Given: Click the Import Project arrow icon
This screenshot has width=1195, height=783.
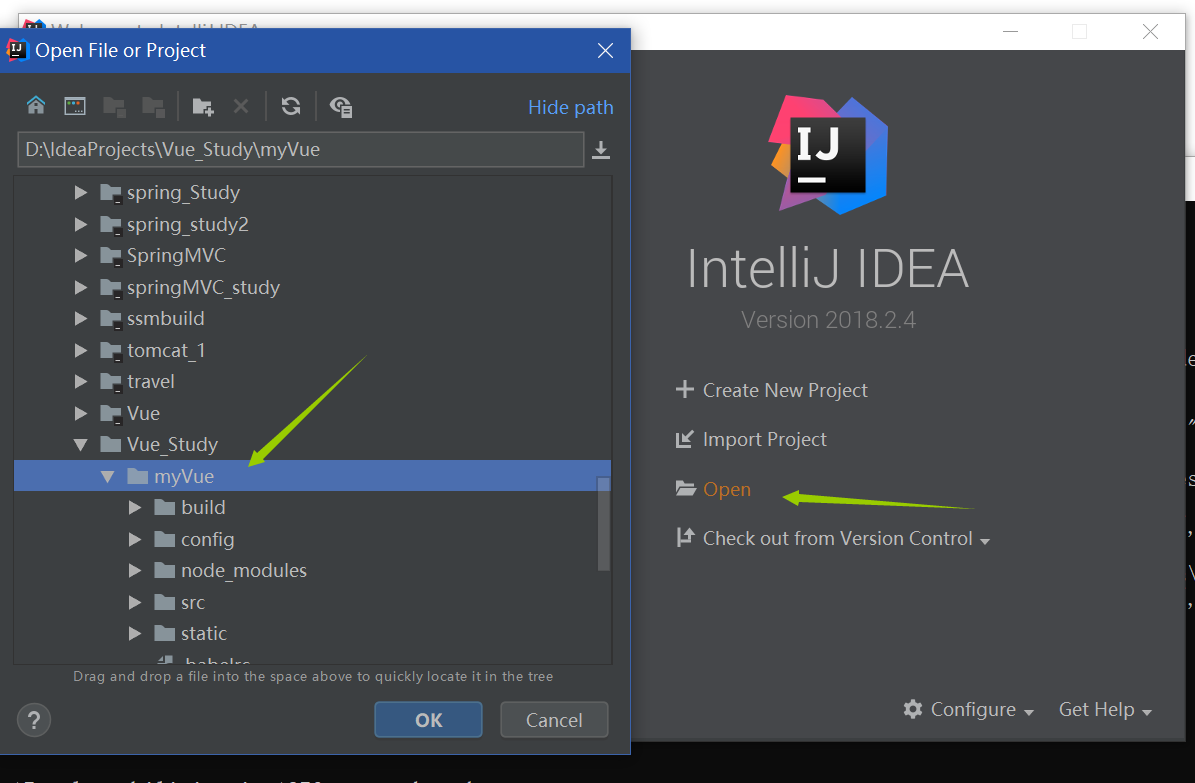Looking at the screenshot, I should tap(684, 439).
